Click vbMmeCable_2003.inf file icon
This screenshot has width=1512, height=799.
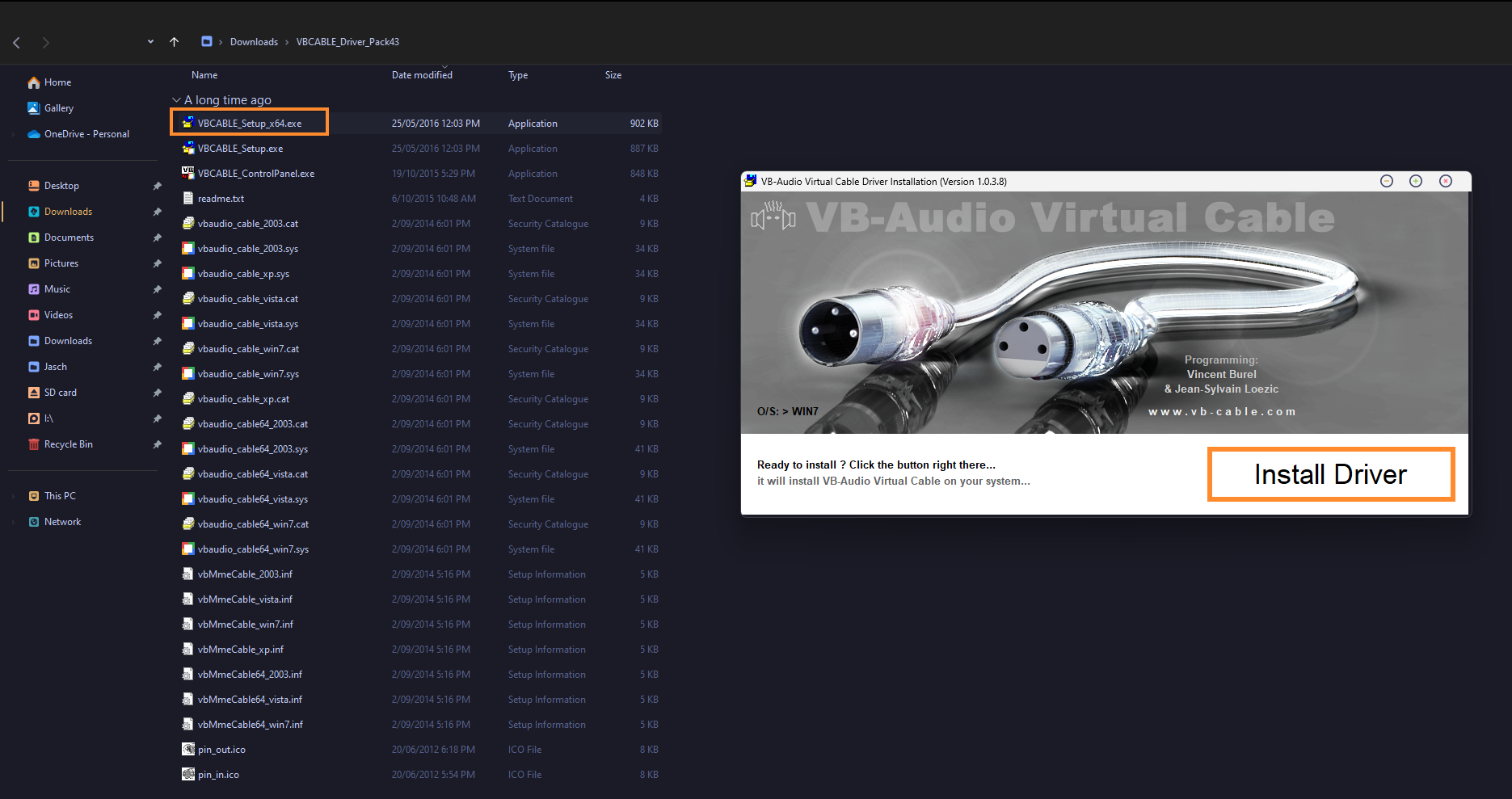[187, 574]
